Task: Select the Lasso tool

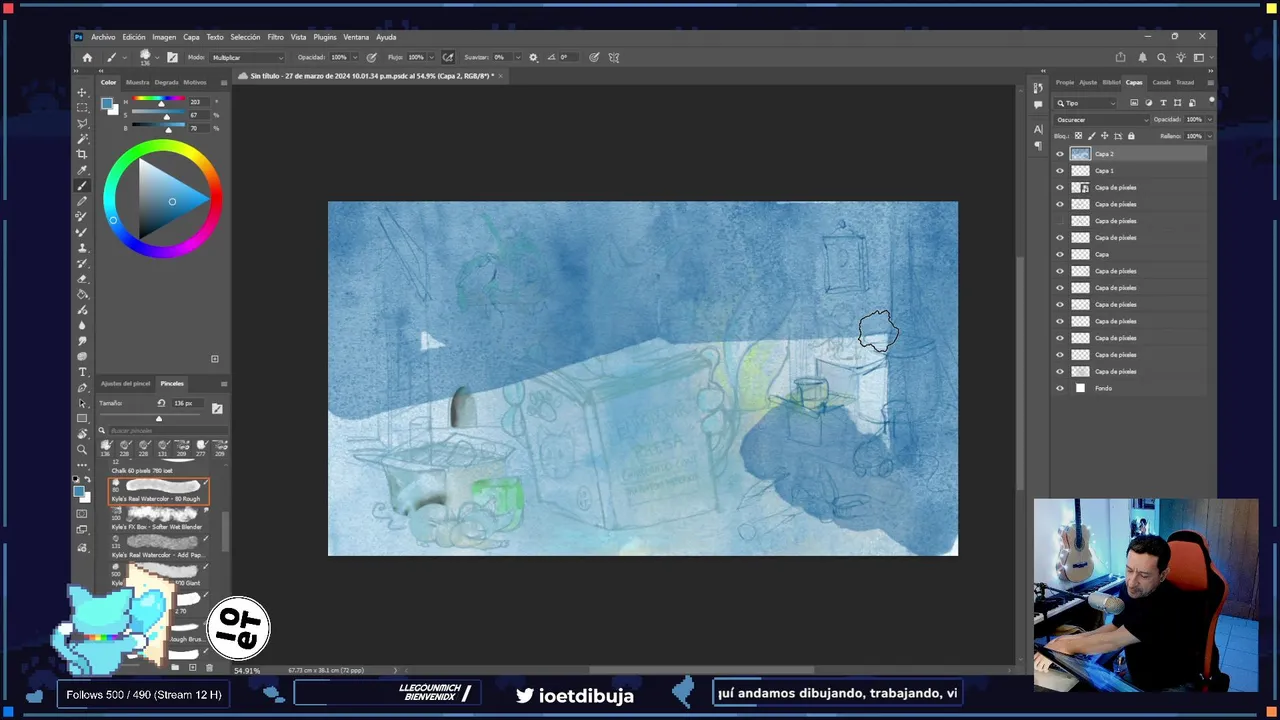Action: 82,123
